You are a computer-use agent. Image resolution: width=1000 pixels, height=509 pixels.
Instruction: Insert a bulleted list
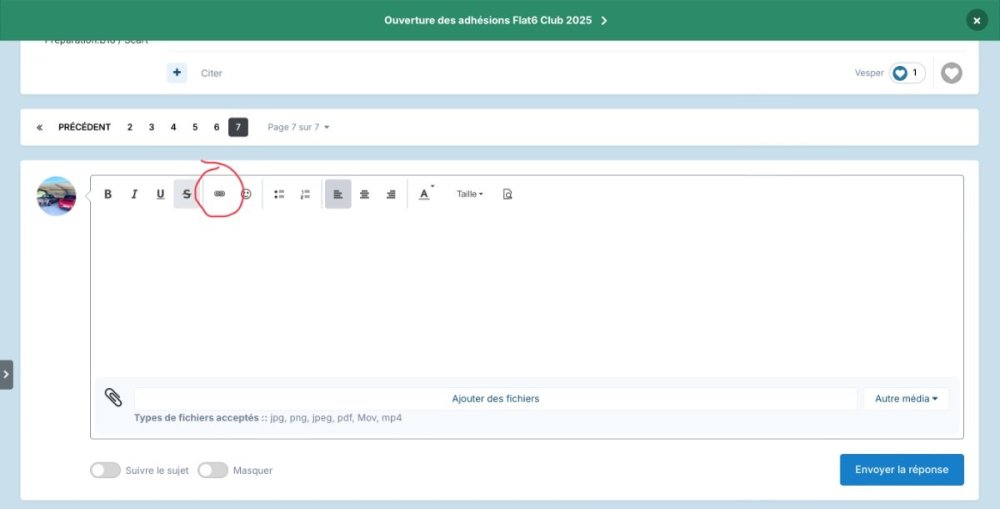click(x=280, y=194)
